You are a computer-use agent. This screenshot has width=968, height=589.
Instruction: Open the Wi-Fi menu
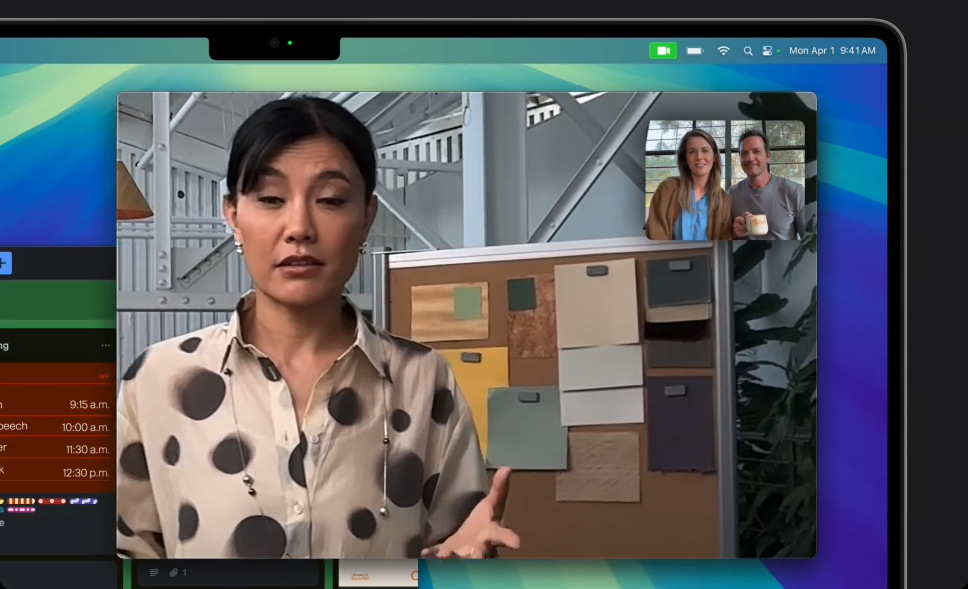pos(723,50)
